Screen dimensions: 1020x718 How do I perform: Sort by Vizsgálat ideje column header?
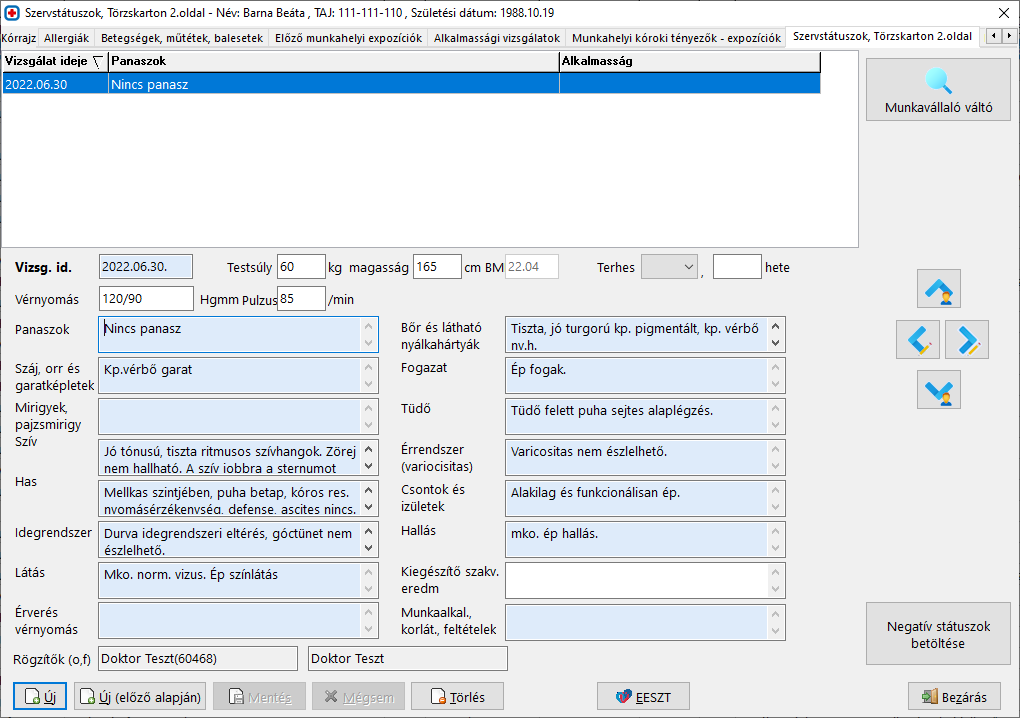pyautogui.click(x=54, y=62)
